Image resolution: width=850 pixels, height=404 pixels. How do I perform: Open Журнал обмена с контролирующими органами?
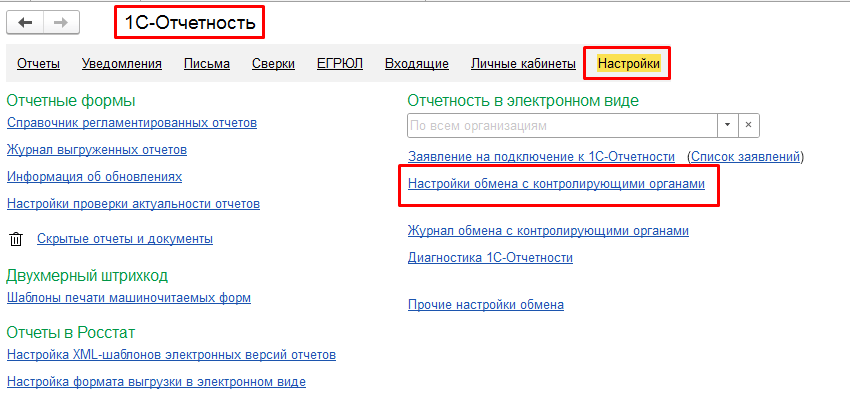coord(548,232)
